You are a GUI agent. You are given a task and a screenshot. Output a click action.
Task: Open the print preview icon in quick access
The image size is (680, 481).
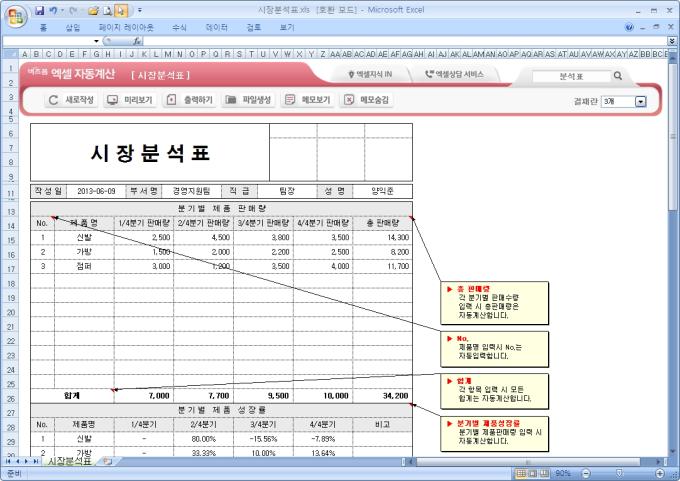108,10
